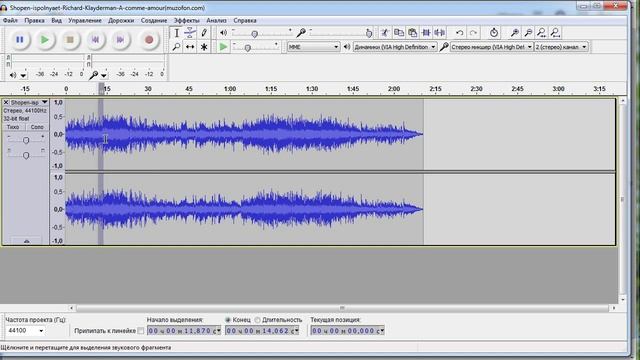This screenshot has width=640, height=360.
Task: Collapse the track with bottom arrow button
Action: [26, 241]
